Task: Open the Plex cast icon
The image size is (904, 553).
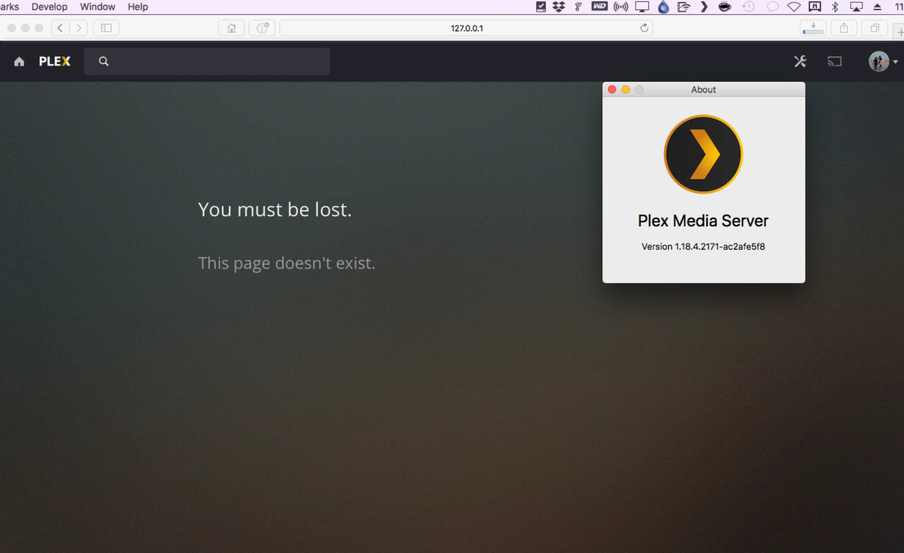Action: pos(835,61)
